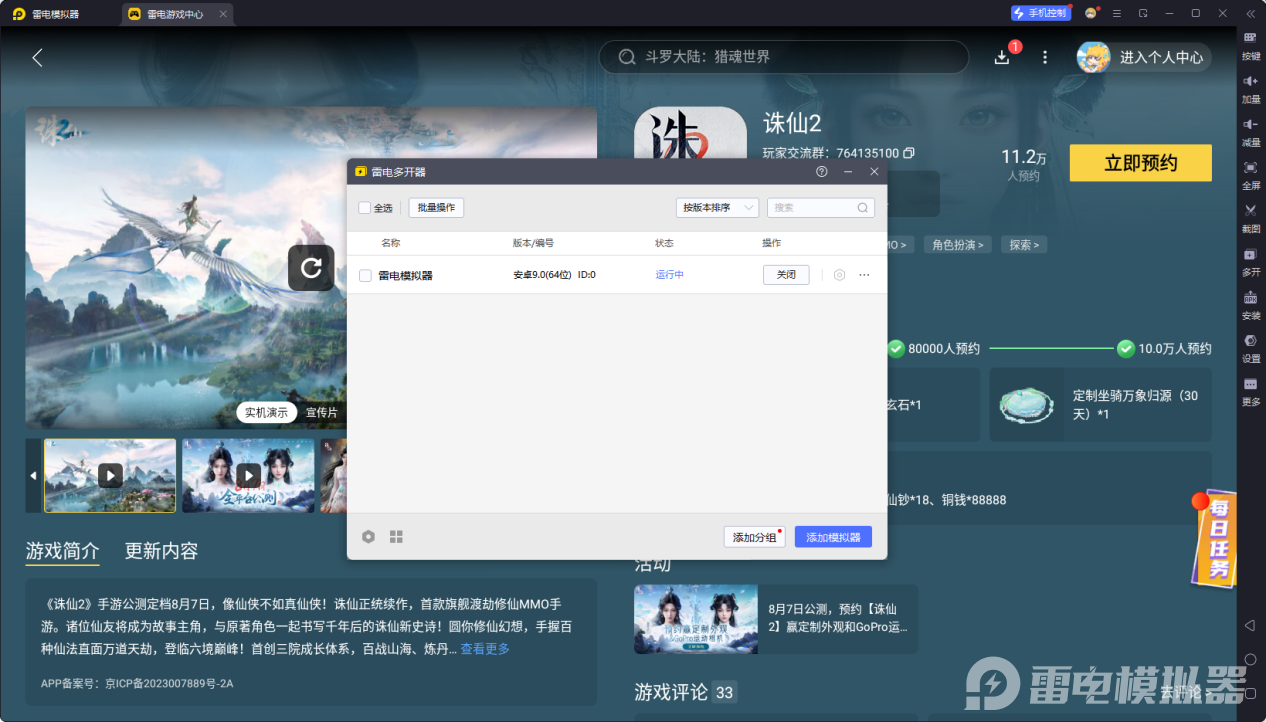
Task: Open the 按键 keyboard mapping tool
Action: (x=1250, y=45)
